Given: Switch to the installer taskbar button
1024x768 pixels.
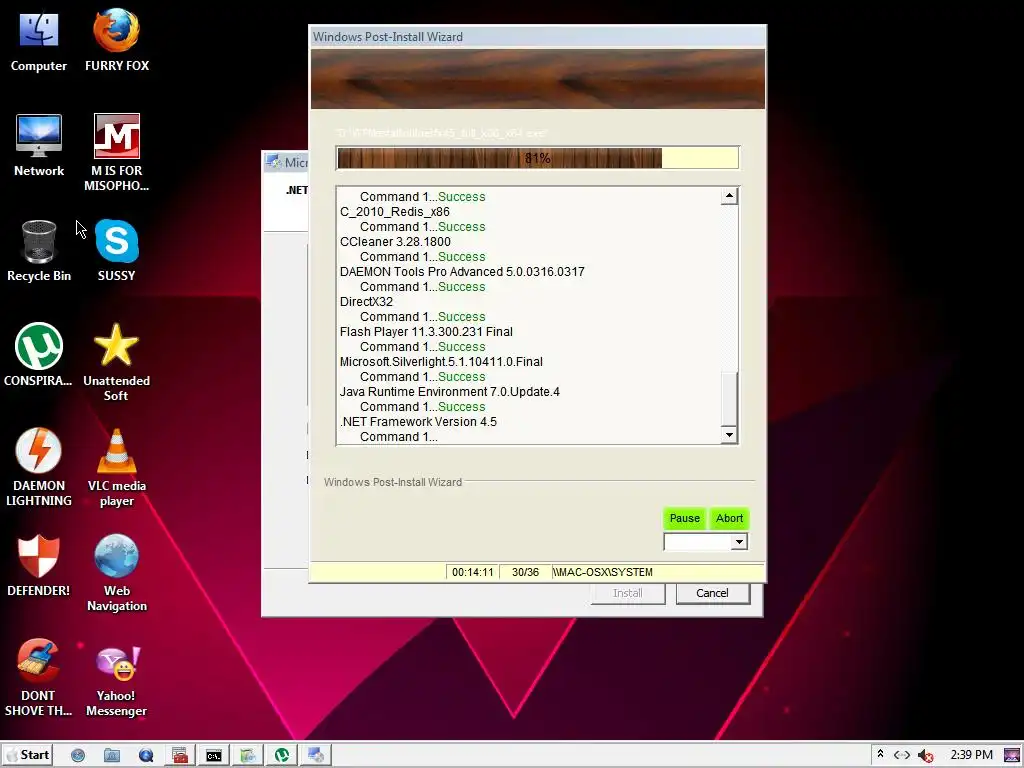Looking at the screenshot, I should click(315, 756).
